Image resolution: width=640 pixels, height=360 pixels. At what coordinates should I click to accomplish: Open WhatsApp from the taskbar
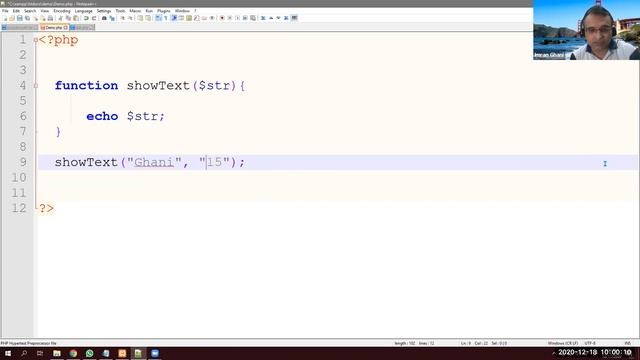(x=89, y=353)
